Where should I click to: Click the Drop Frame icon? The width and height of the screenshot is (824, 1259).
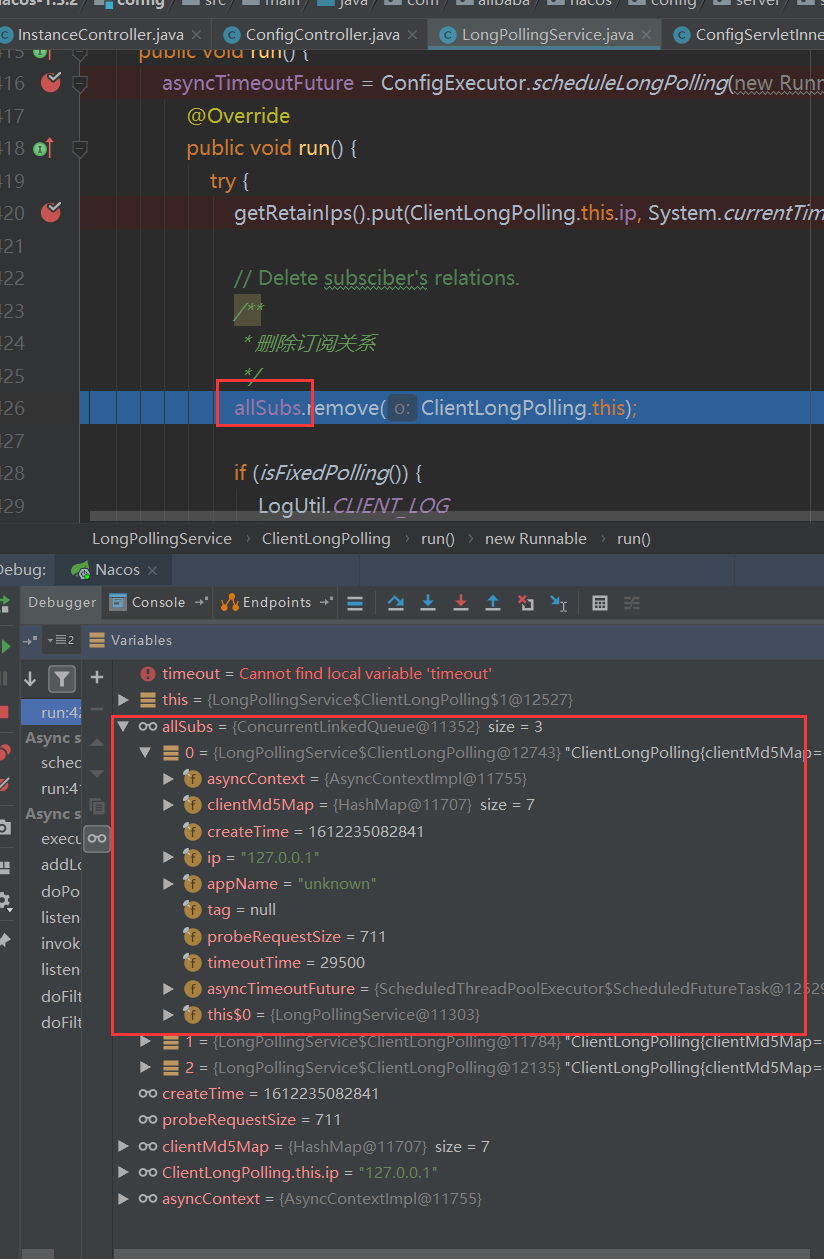coord(526,603)
